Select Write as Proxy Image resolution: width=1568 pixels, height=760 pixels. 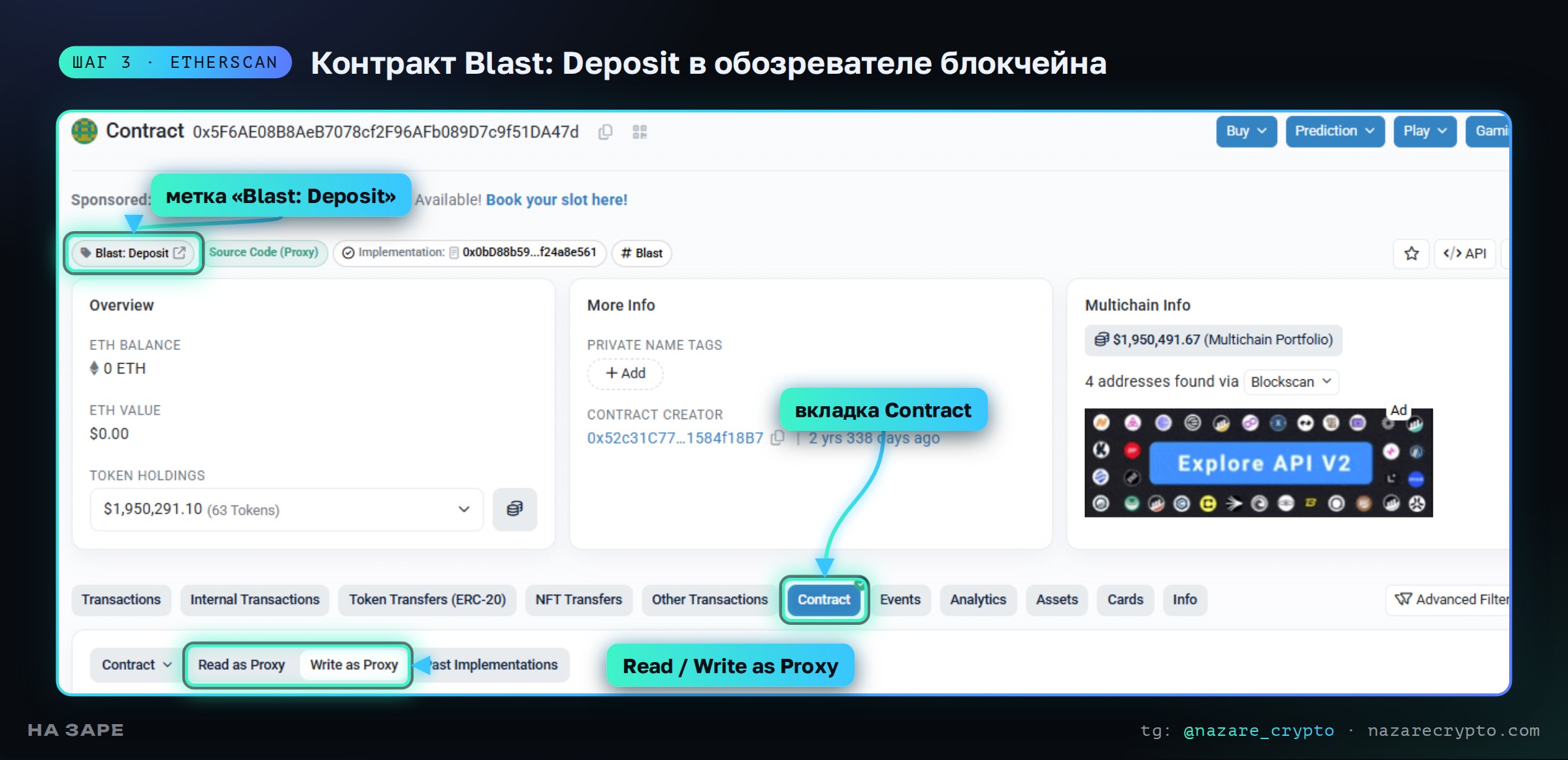pyautogui.click(x=354, y=665)
